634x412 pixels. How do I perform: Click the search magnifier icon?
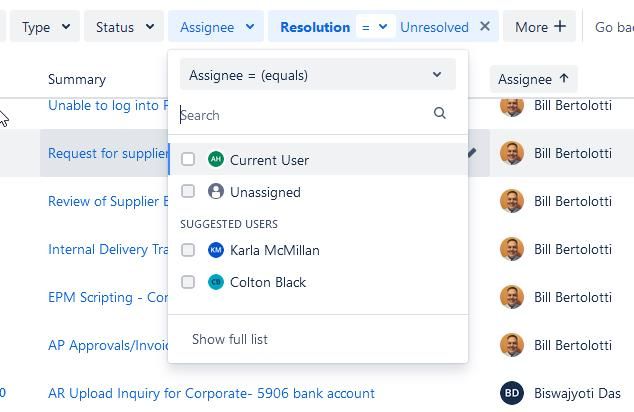(440, 113)
